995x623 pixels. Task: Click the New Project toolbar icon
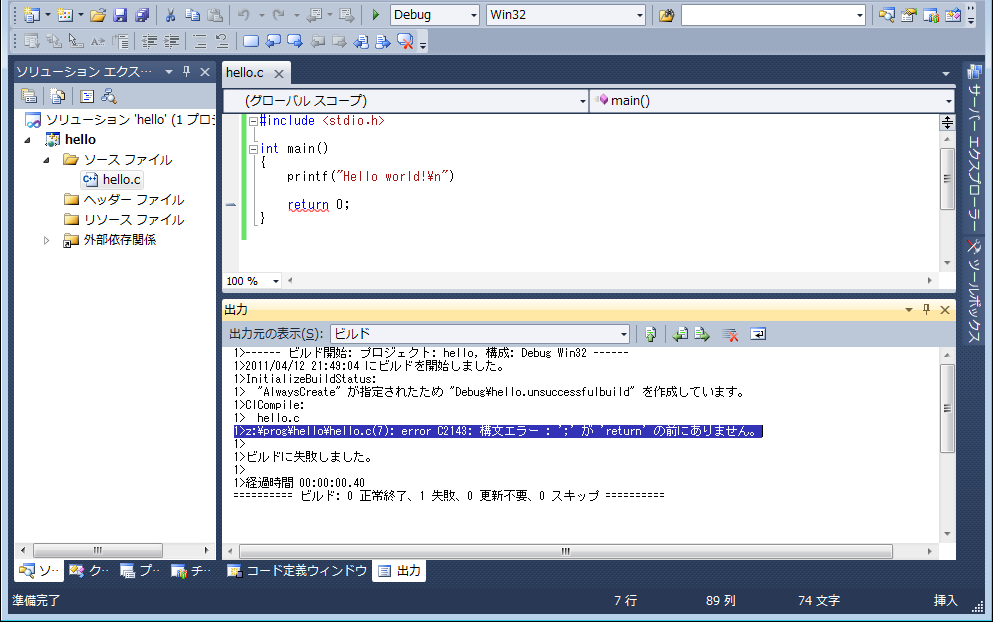click(31, 15)
